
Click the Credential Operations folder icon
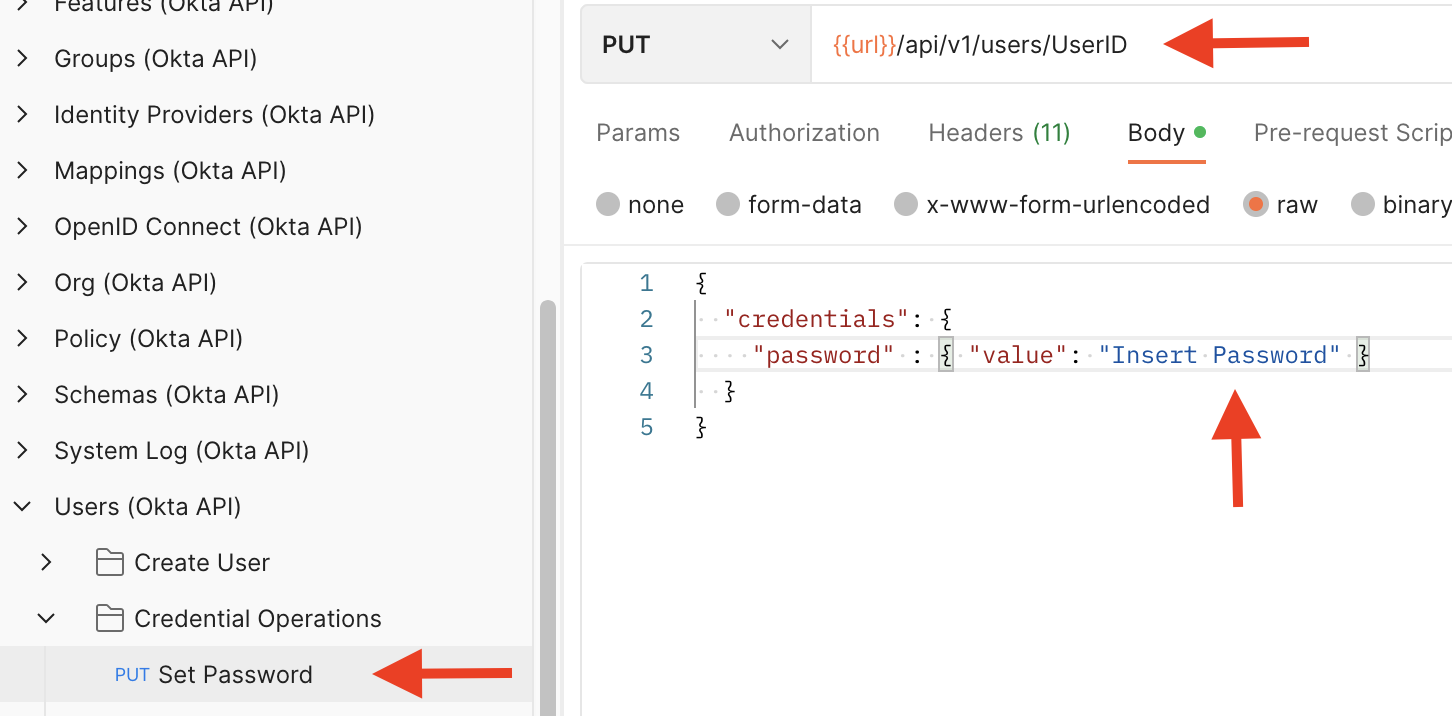point(109,619)
